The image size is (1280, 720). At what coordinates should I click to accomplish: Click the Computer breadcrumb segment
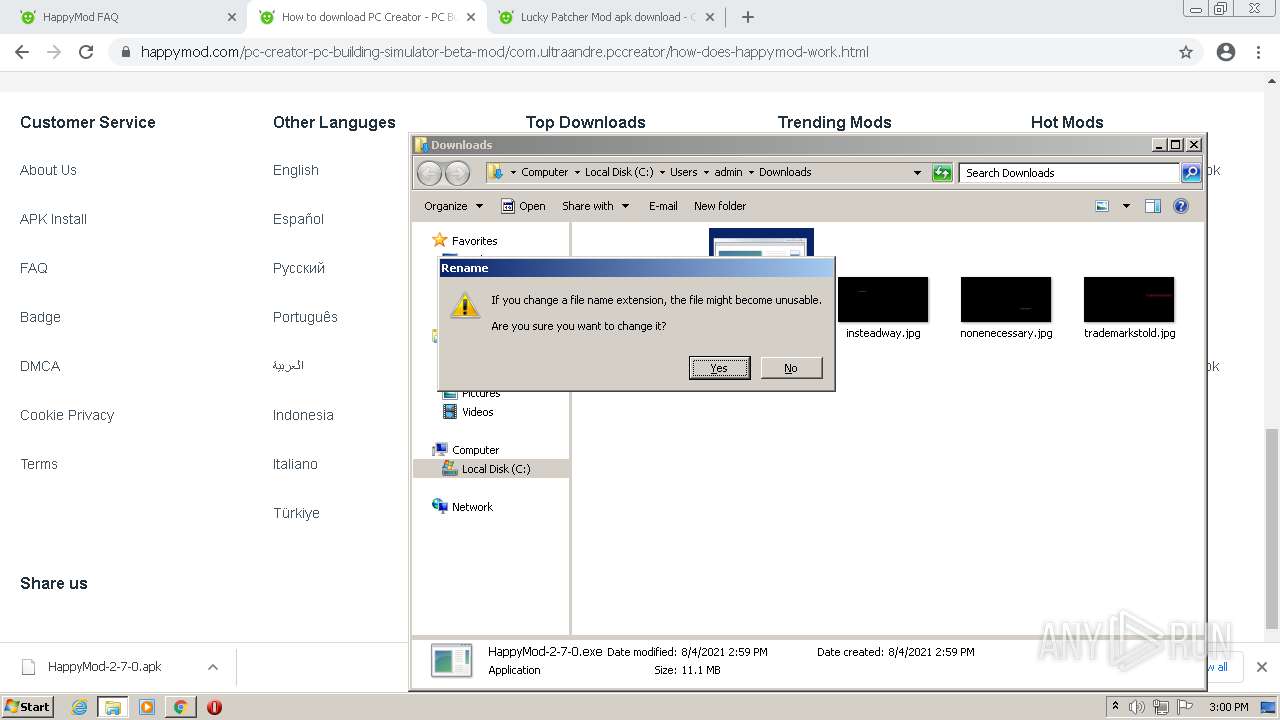click(544, 172)
